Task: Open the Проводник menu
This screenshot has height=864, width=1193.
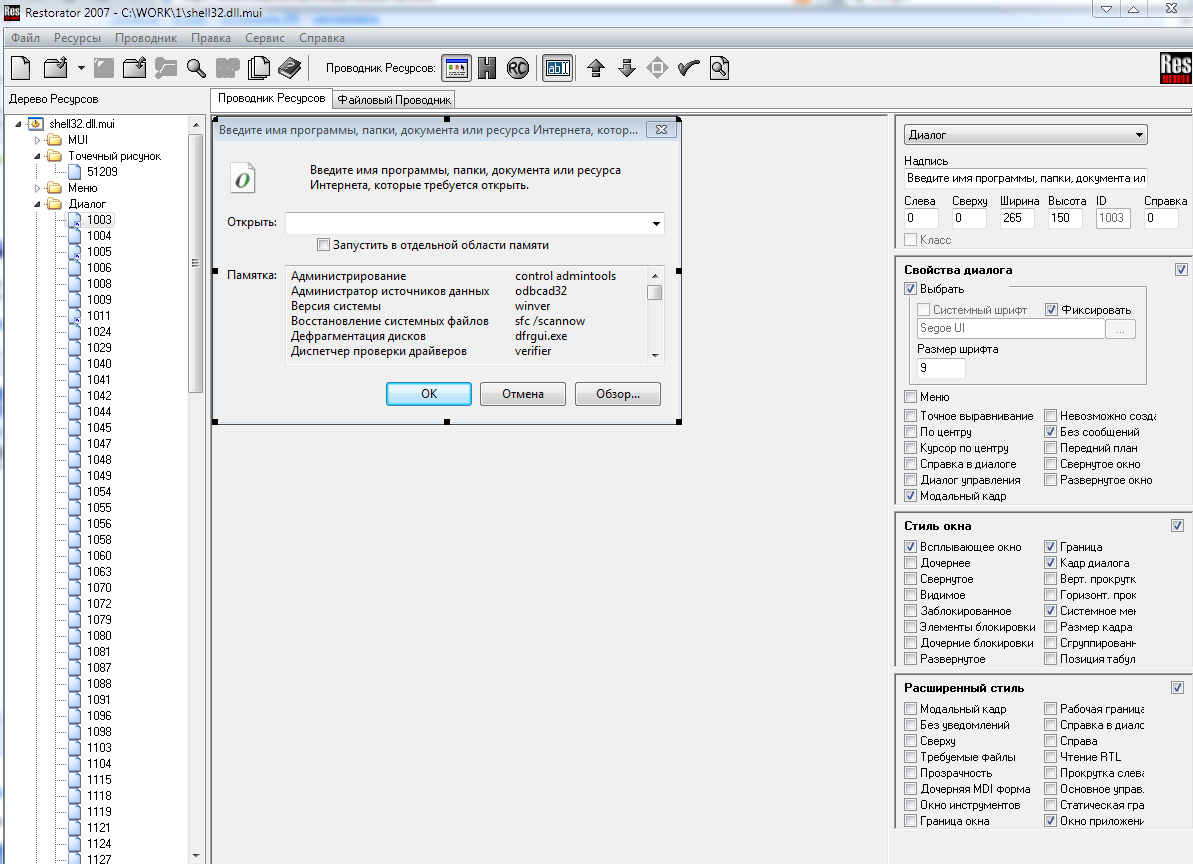Action: [146, 38]
